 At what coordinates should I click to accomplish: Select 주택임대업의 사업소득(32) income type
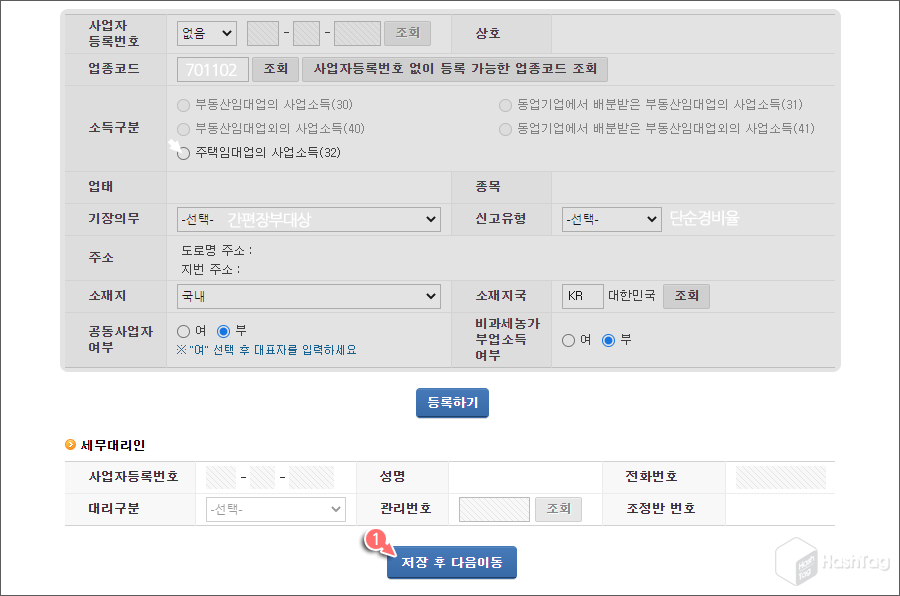(181, 152)
